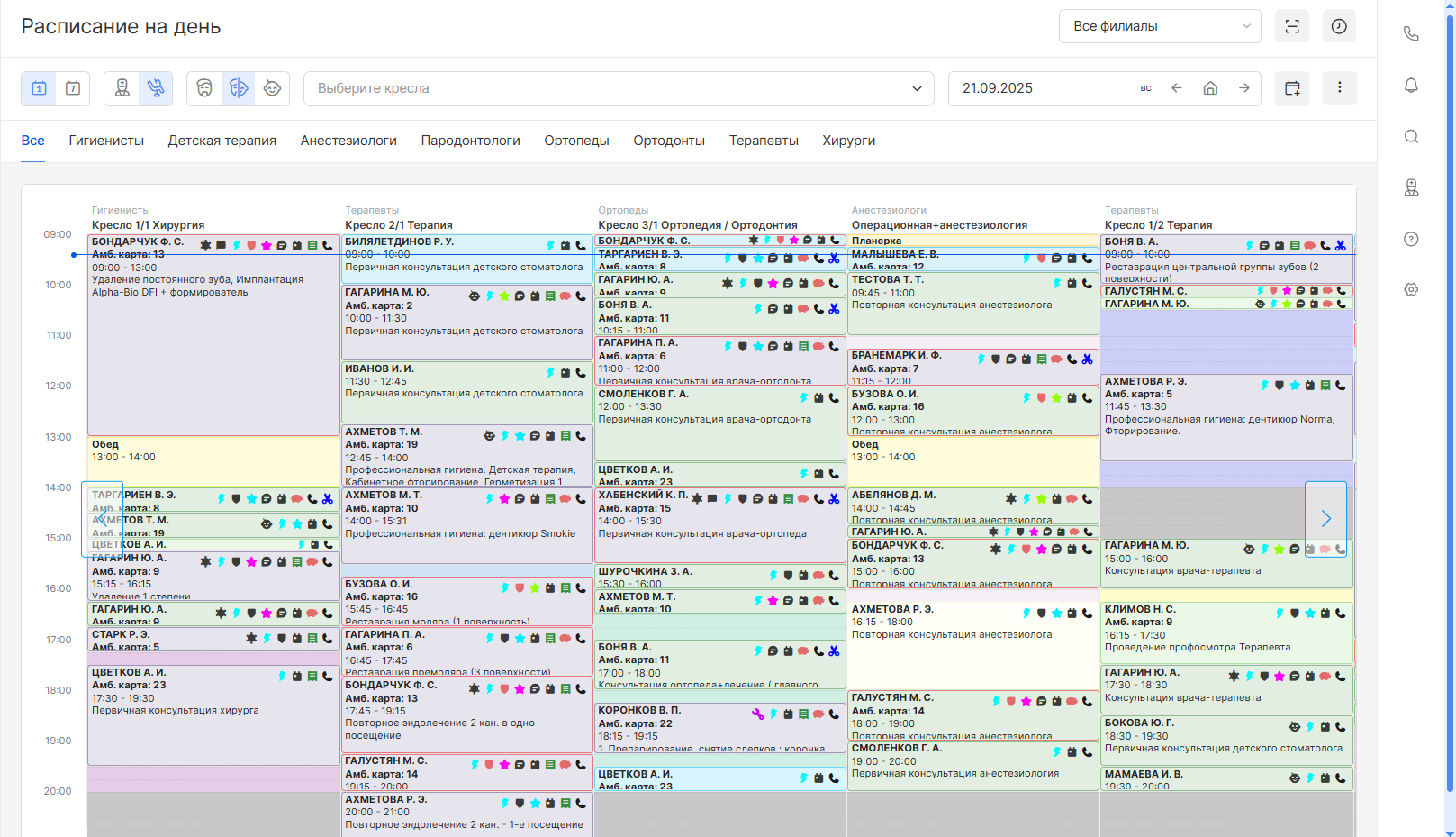Image resolution: width=1456 pixels, height=837 pixels.
Task: Open the three-dot more options menu
Action: [1339, 88]
